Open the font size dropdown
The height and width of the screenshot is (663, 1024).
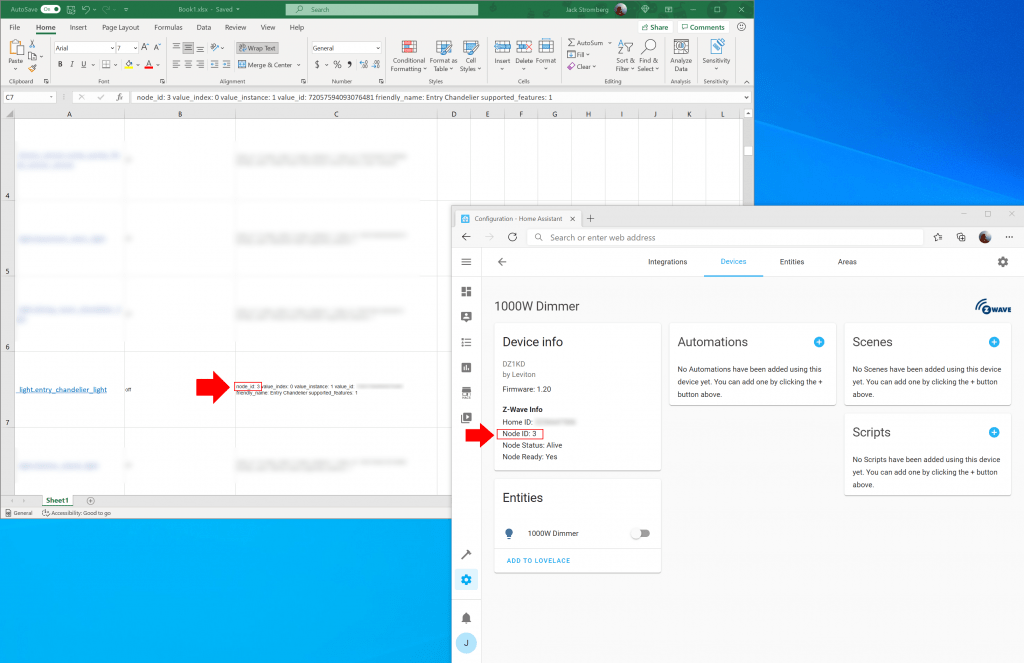[x=127, y=47]
